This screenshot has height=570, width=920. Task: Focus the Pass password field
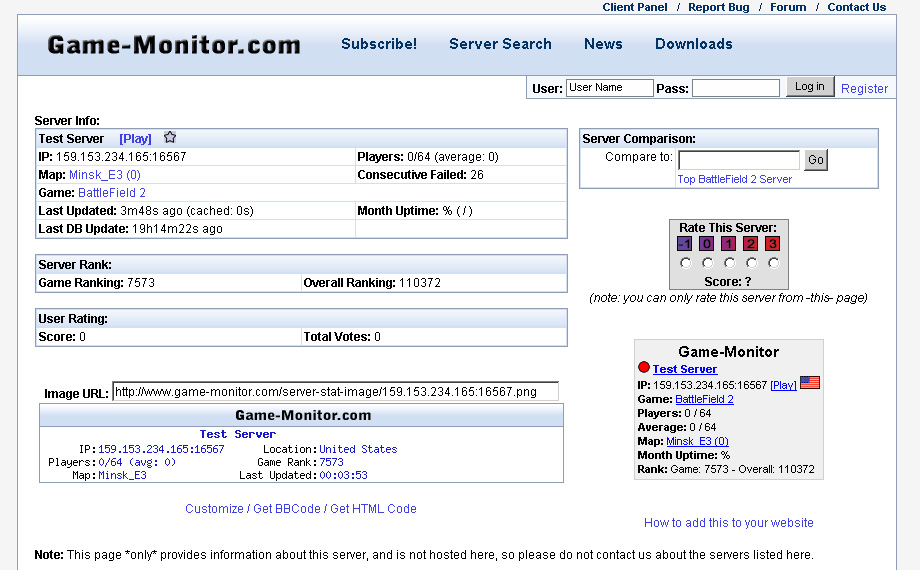coord(736,88)
